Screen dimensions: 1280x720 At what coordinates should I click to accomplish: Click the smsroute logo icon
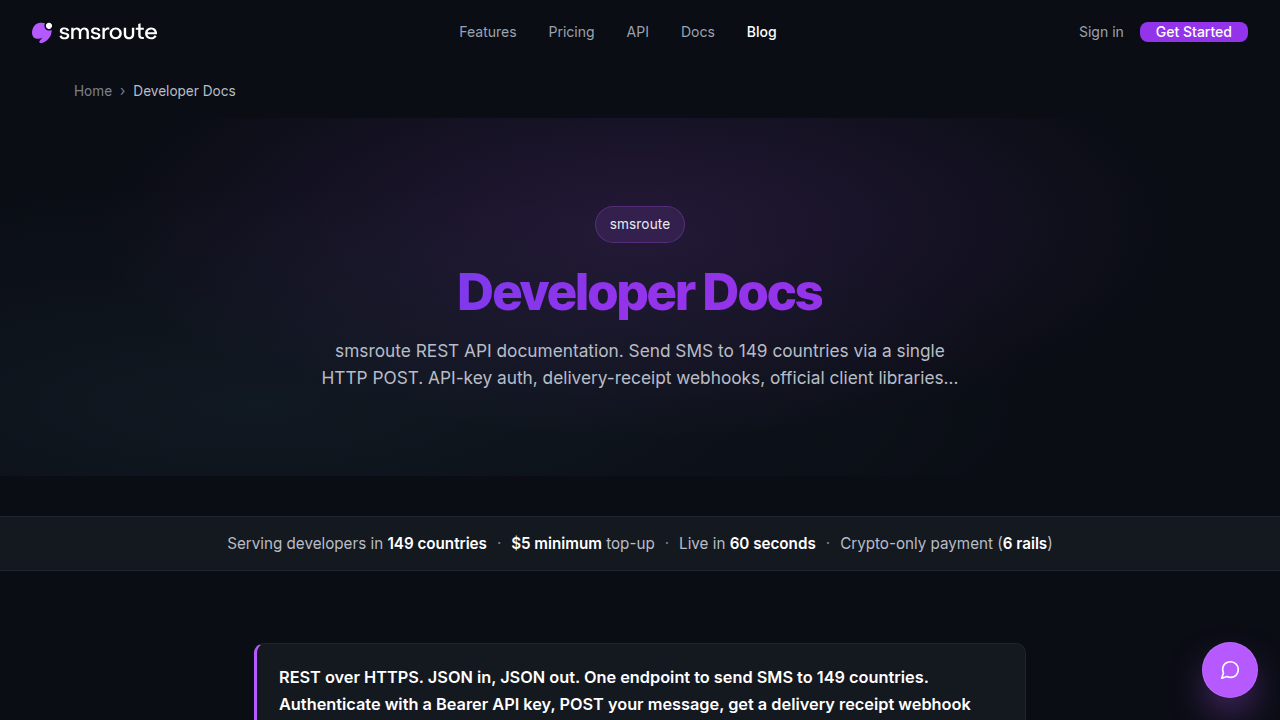point(42,32)
